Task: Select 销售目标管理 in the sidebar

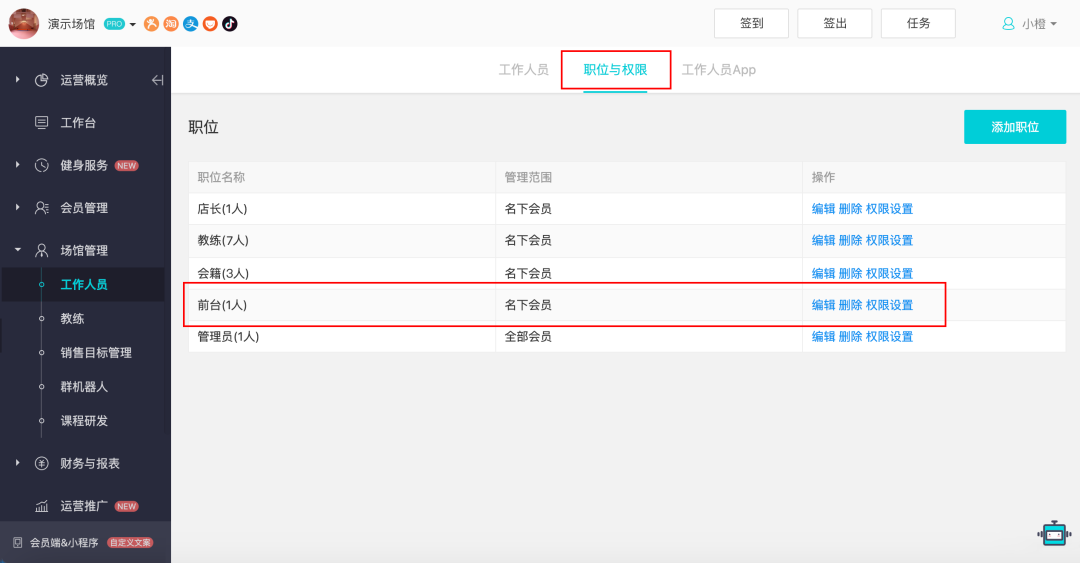Action: tap(96, 353)
